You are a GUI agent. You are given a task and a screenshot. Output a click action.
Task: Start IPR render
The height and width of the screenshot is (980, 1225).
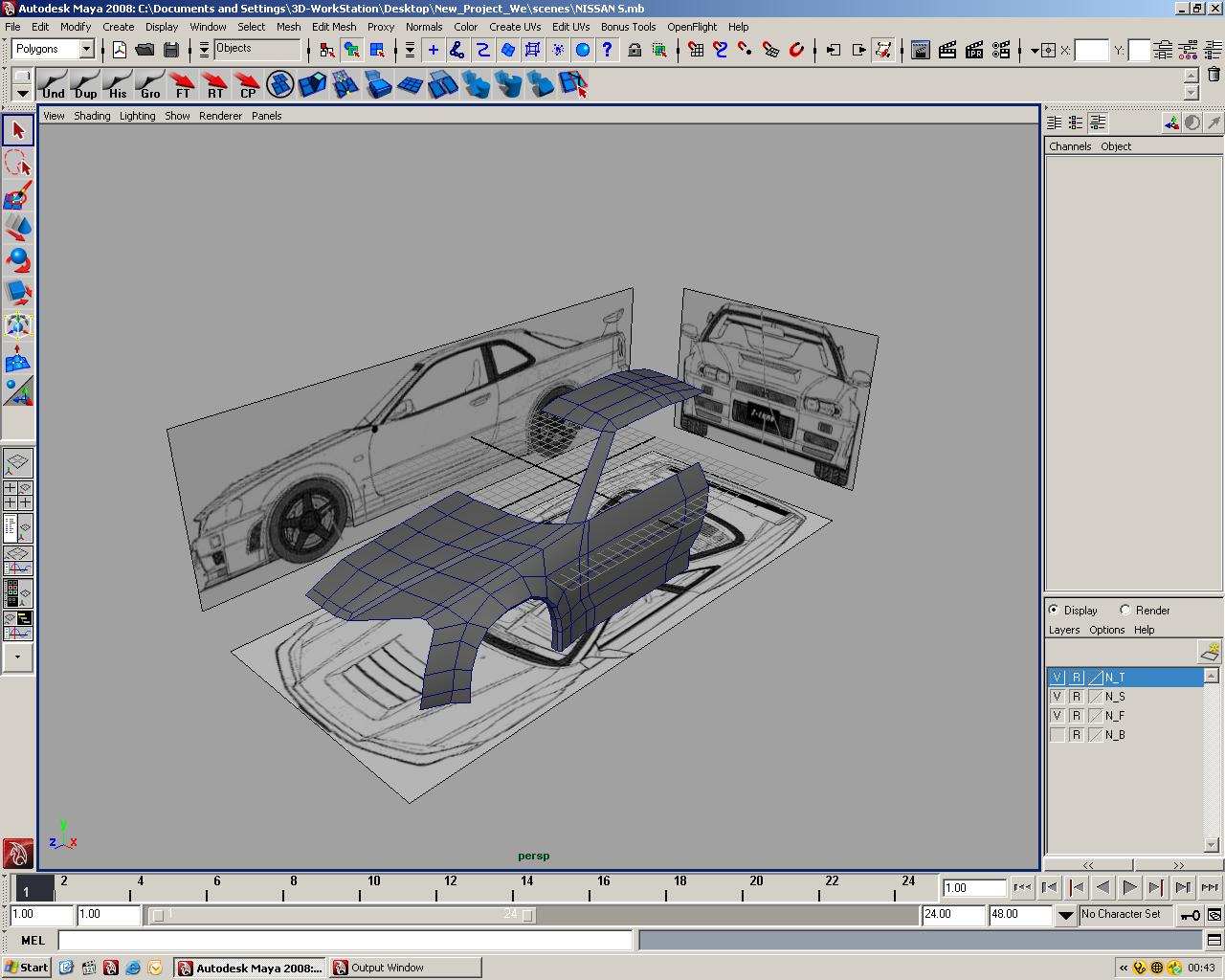coord(974,50)
